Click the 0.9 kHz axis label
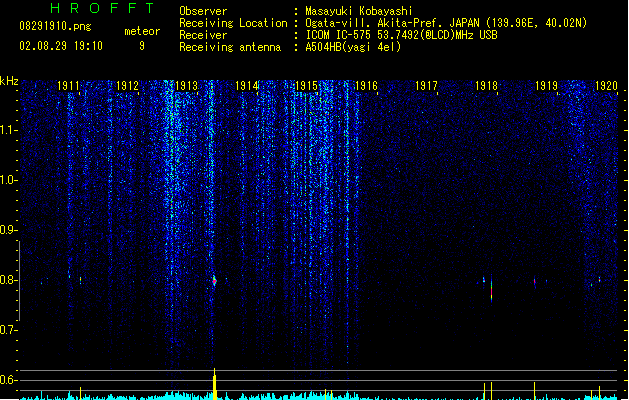The height and width of the screenshot is (400, 629). coord(8,230)
